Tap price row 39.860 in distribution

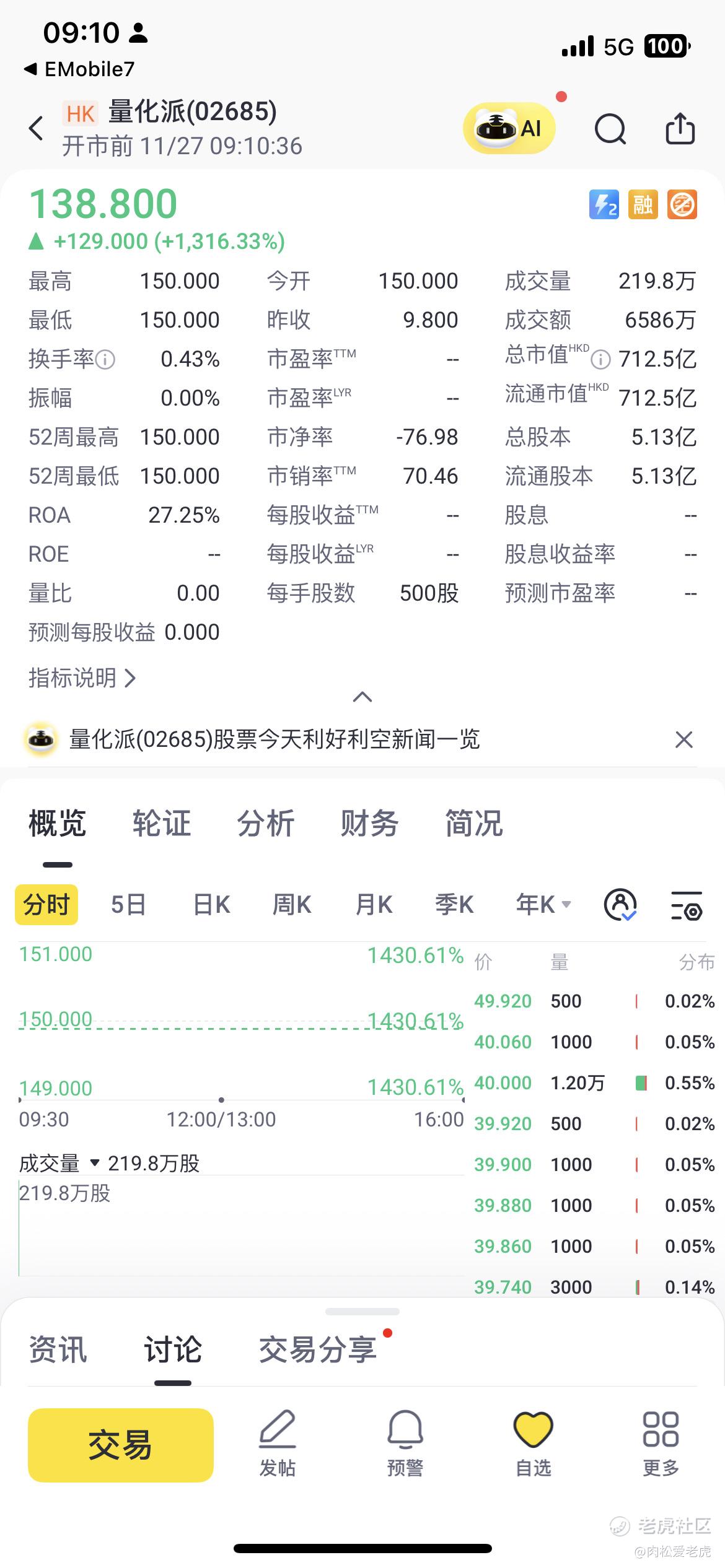coord(594,1247)
